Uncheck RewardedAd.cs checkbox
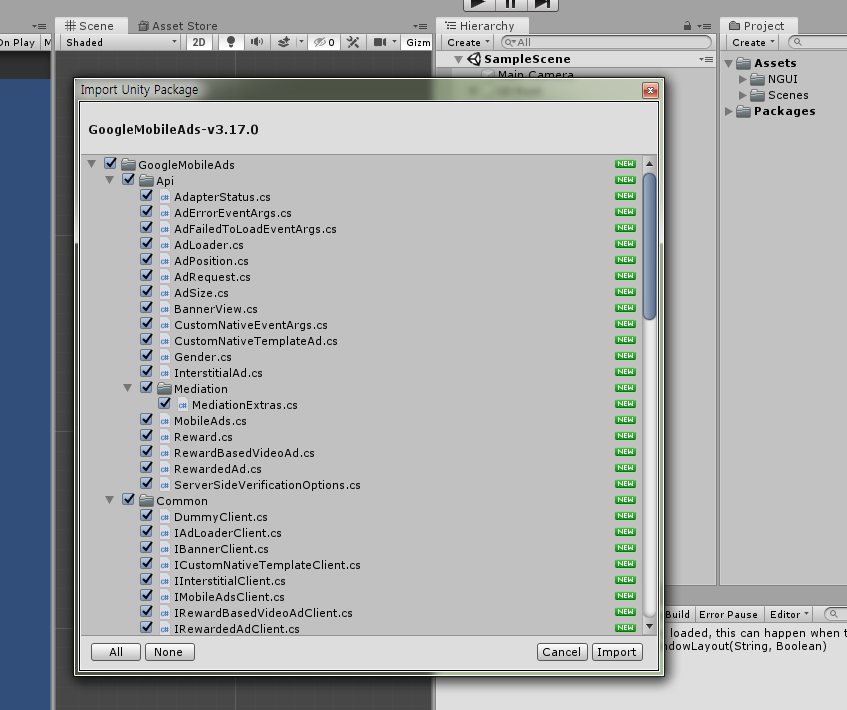Viewport: 847px width, 710px height. click(x=146, y=467)
